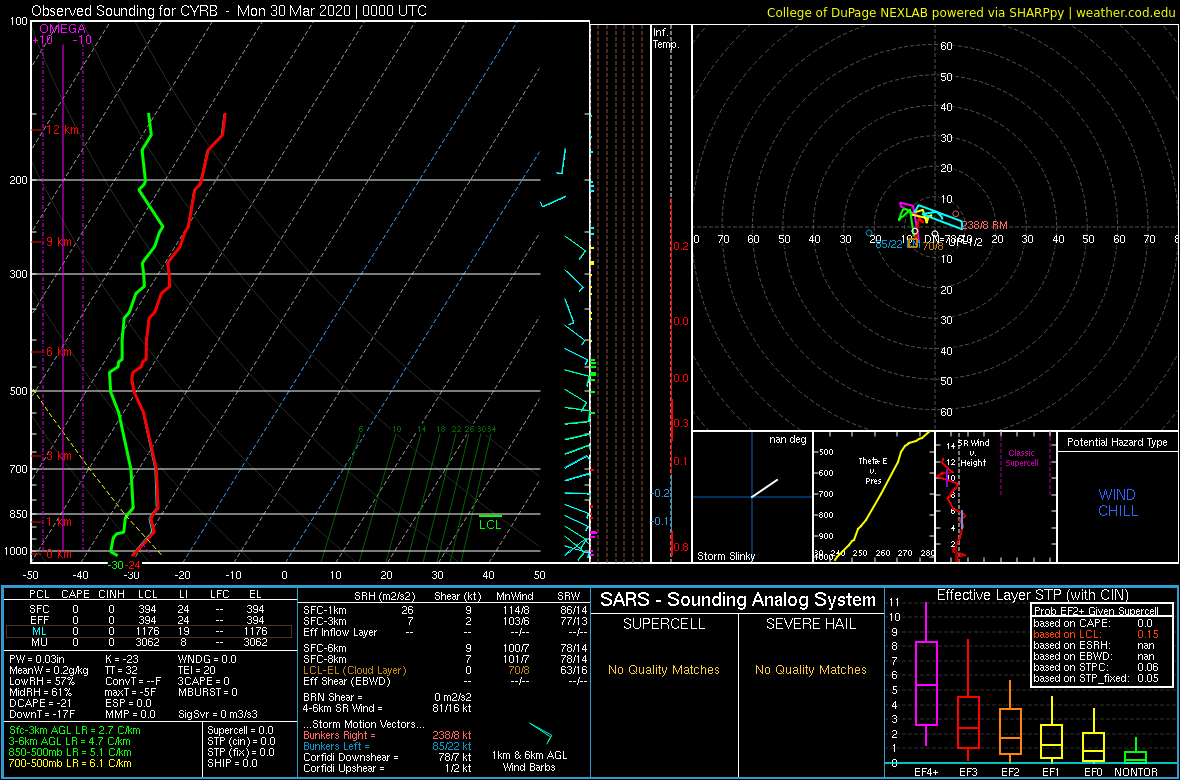This screenshot has width=1180, height=780.
Task: Click 'Supercell = 0.0' value
Action: tap(240, 730)
